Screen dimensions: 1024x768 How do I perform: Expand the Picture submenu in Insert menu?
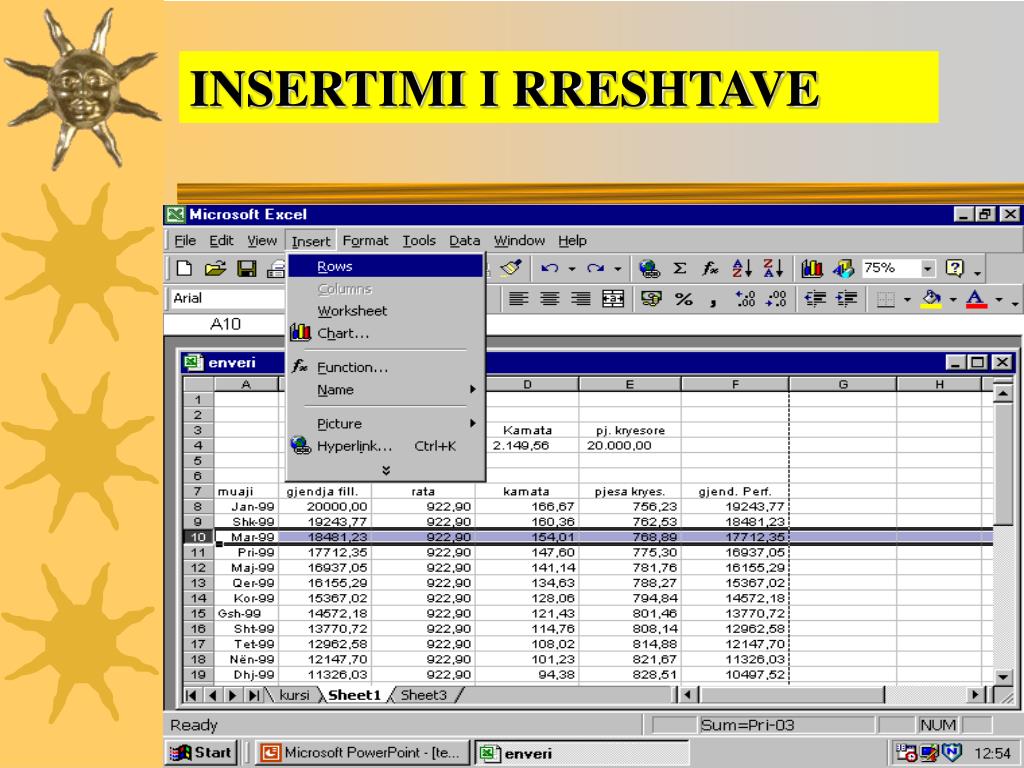[472, 423]
